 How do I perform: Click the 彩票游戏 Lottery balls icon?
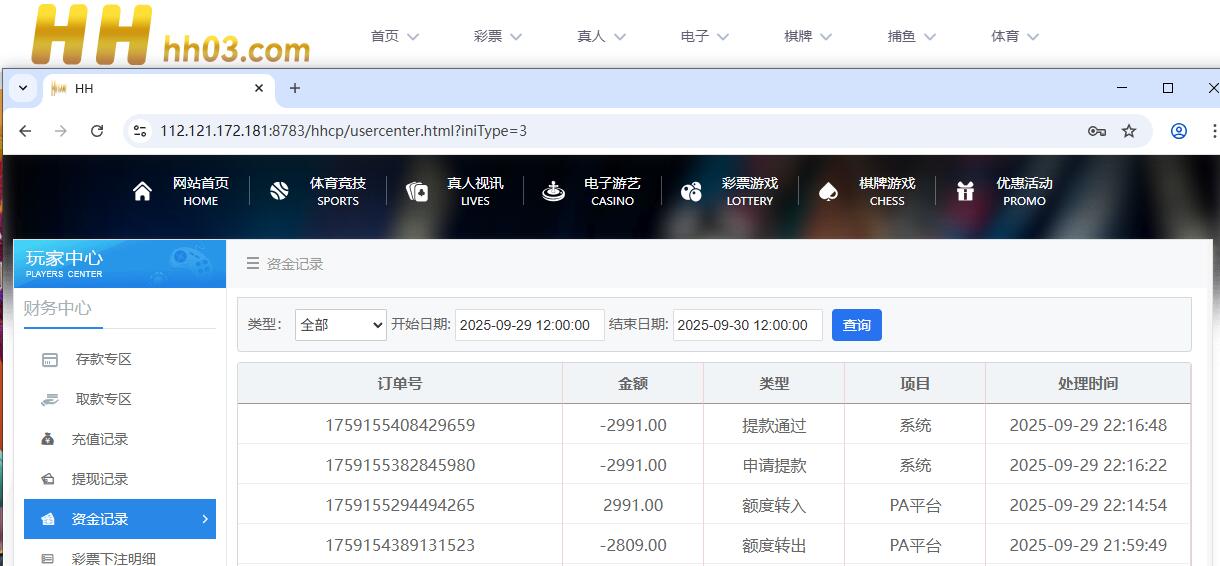coord(691,192)
